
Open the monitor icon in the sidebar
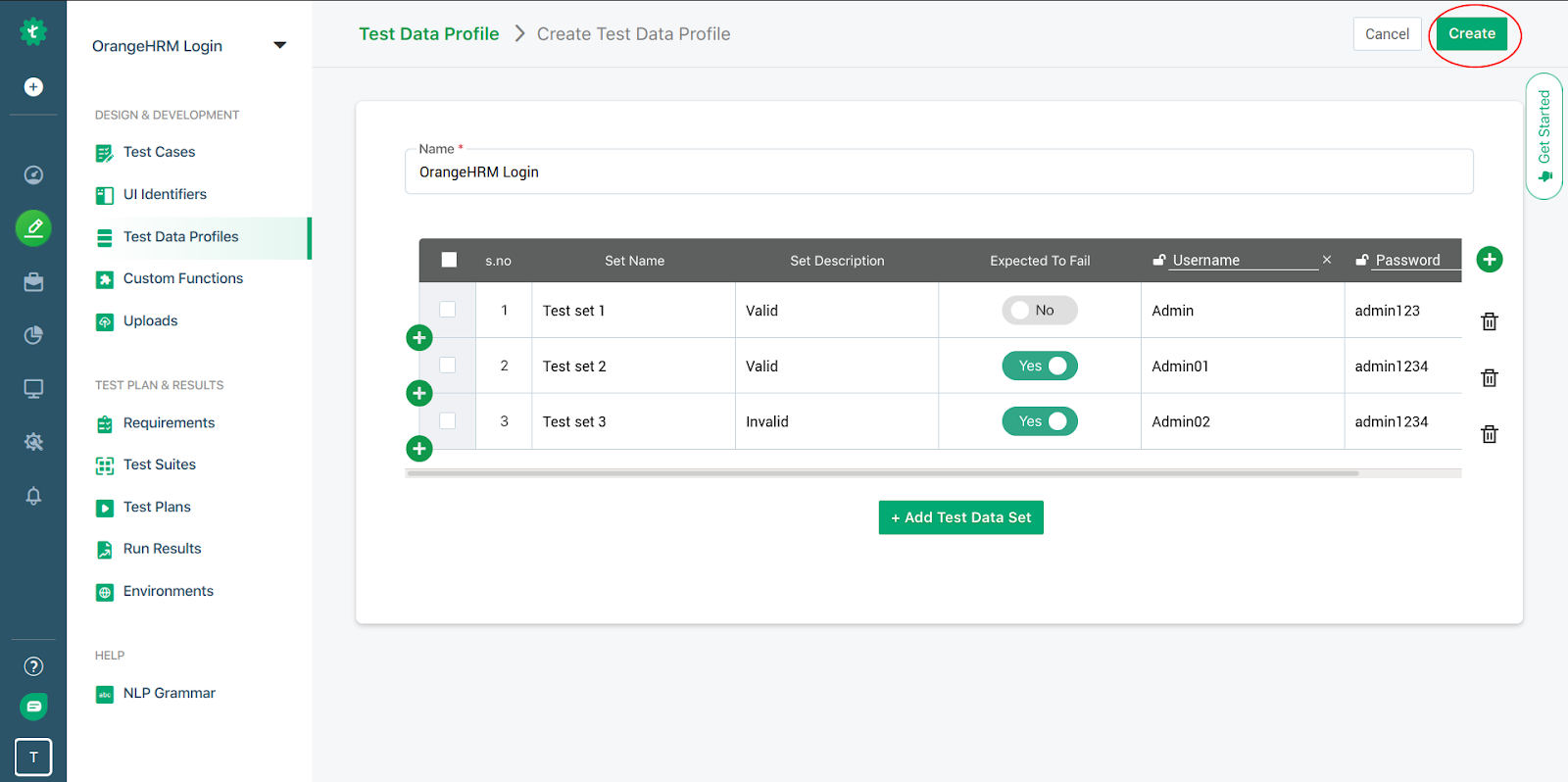pyautogui.click(x=33, y=389)
